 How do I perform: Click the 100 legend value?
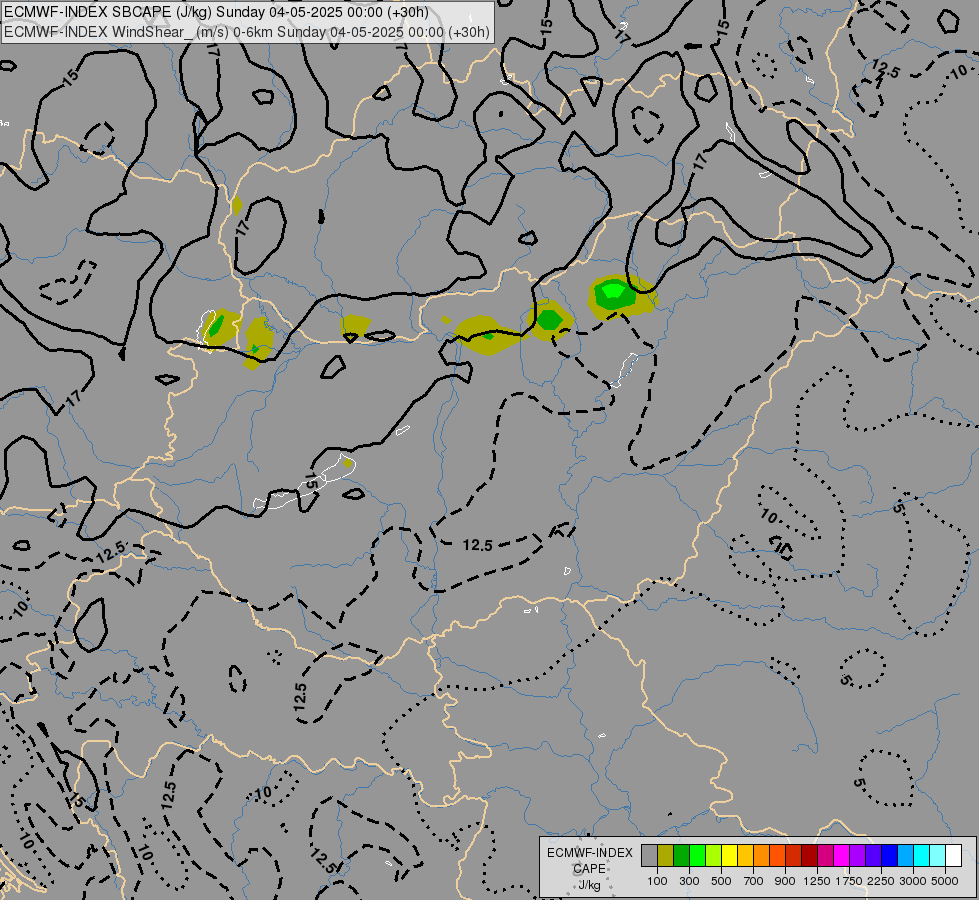657,881
